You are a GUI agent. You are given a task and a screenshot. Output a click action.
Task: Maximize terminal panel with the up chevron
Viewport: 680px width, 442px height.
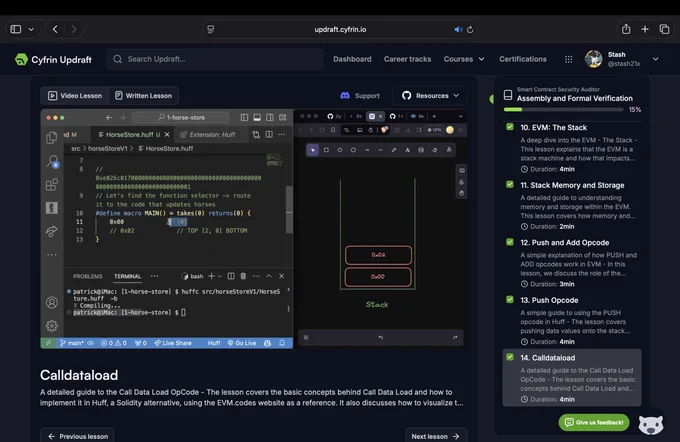click(x=269, y=276)
